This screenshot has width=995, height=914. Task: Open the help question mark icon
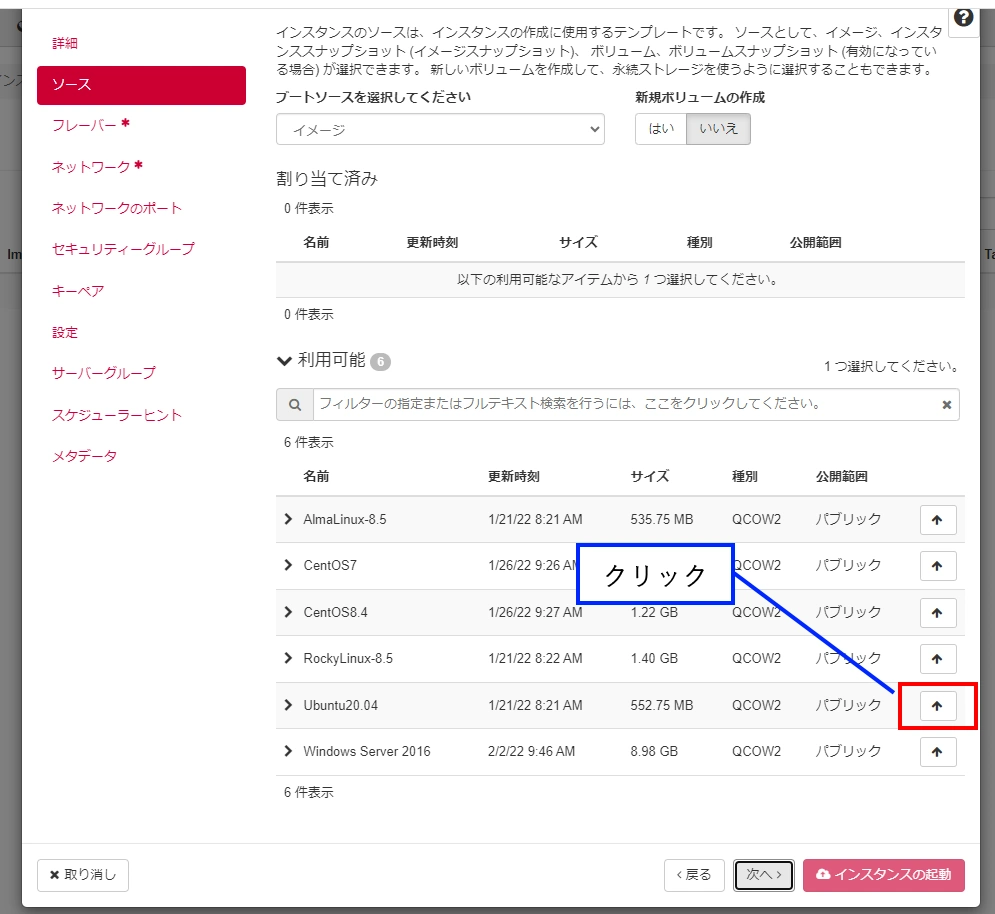point(963,18)
